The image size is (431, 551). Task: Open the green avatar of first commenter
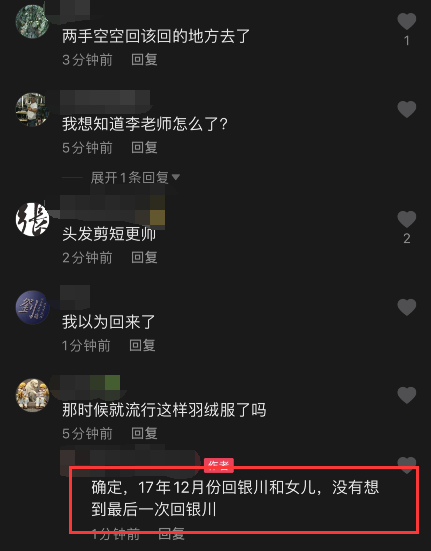32,22
